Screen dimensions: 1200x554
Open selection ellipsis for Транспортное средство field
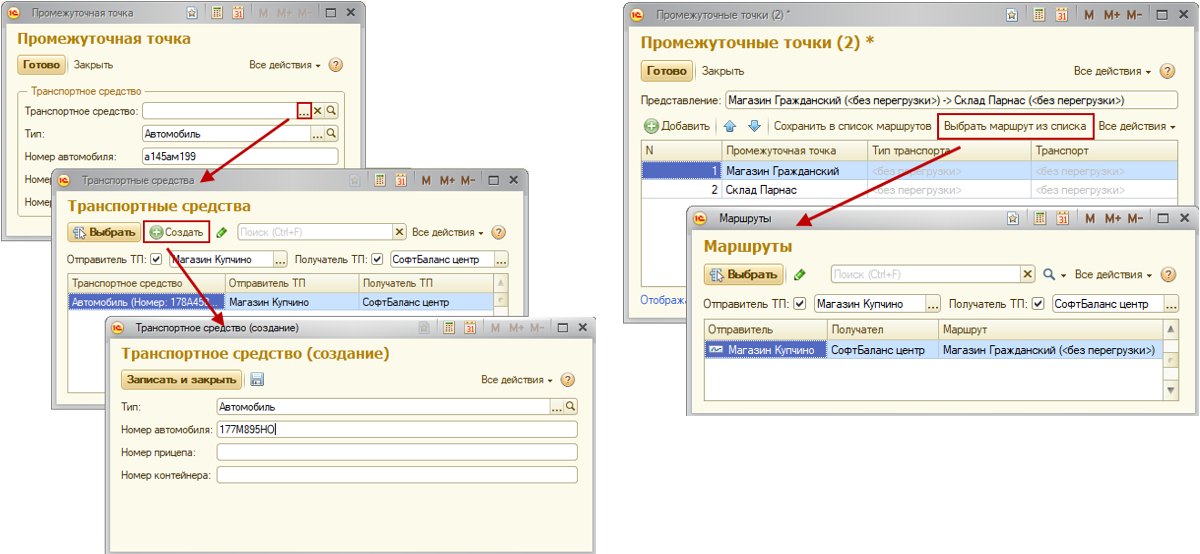[x=304, y=111]
